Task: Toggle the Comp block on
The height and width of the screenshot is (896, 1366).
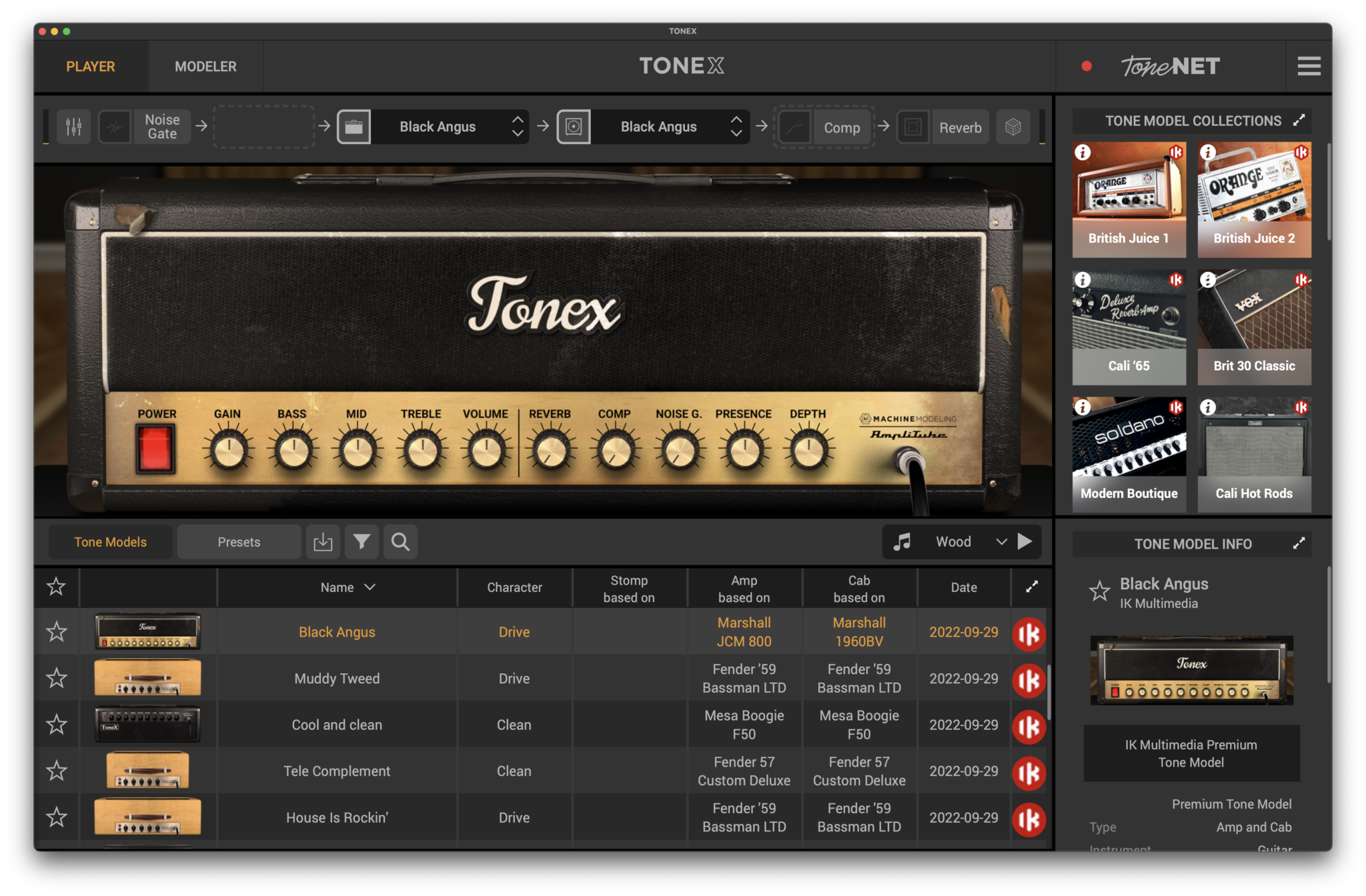Action: point(795,127)
